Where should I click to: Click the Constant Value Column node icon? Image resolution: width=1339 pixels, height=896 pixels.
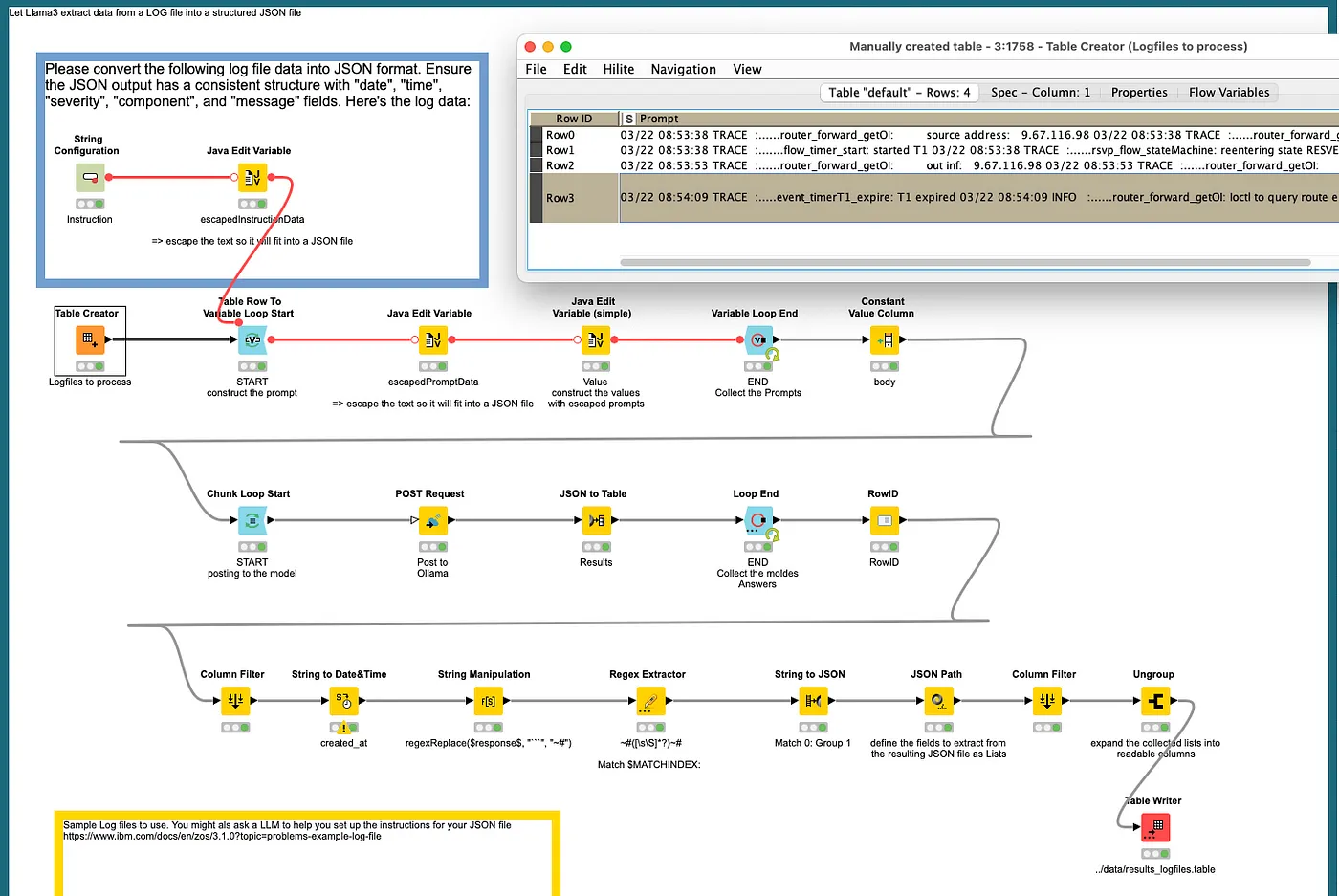pos(885,339)
